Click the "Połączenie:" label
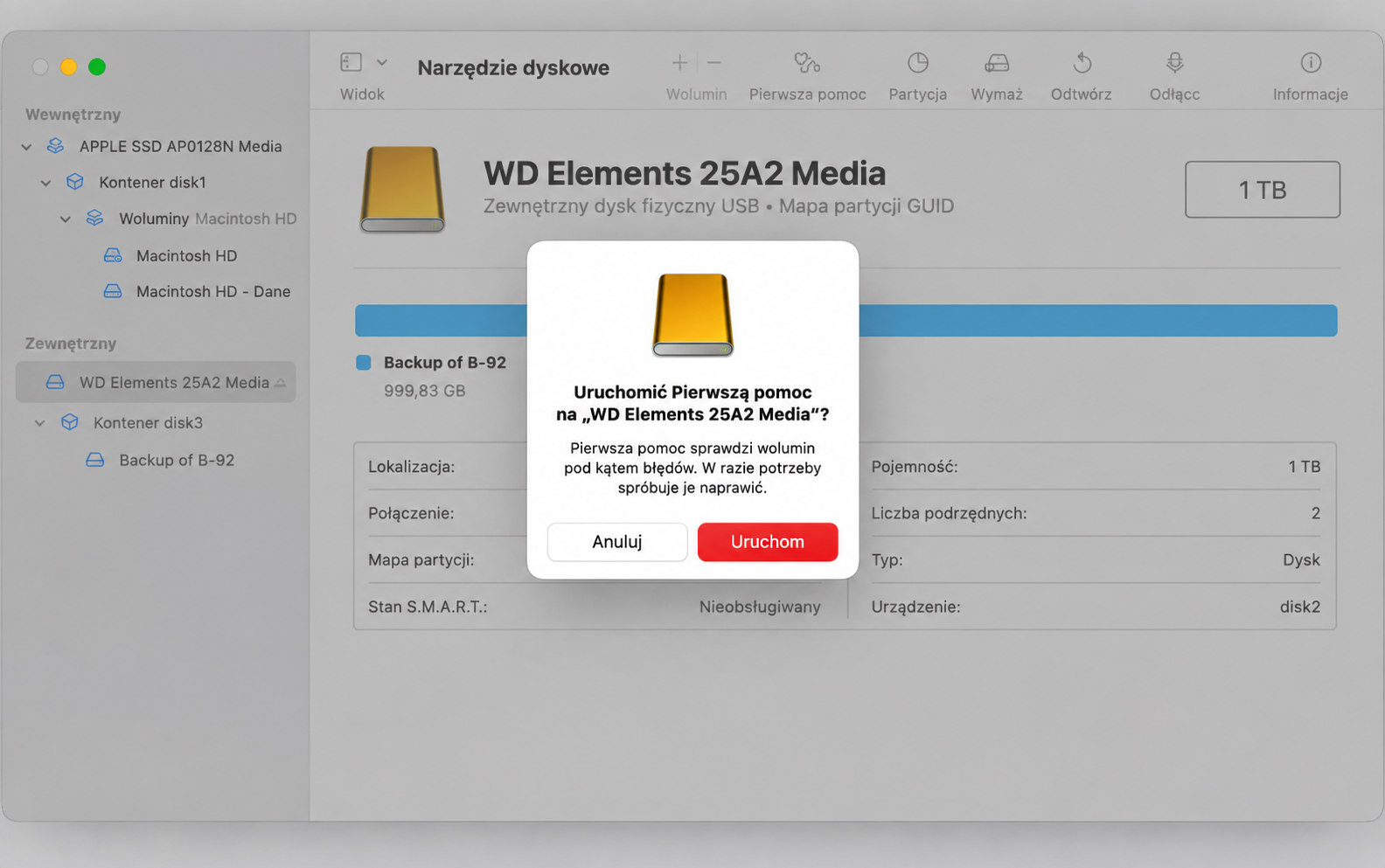The image size is (1385, 868). 411,513
